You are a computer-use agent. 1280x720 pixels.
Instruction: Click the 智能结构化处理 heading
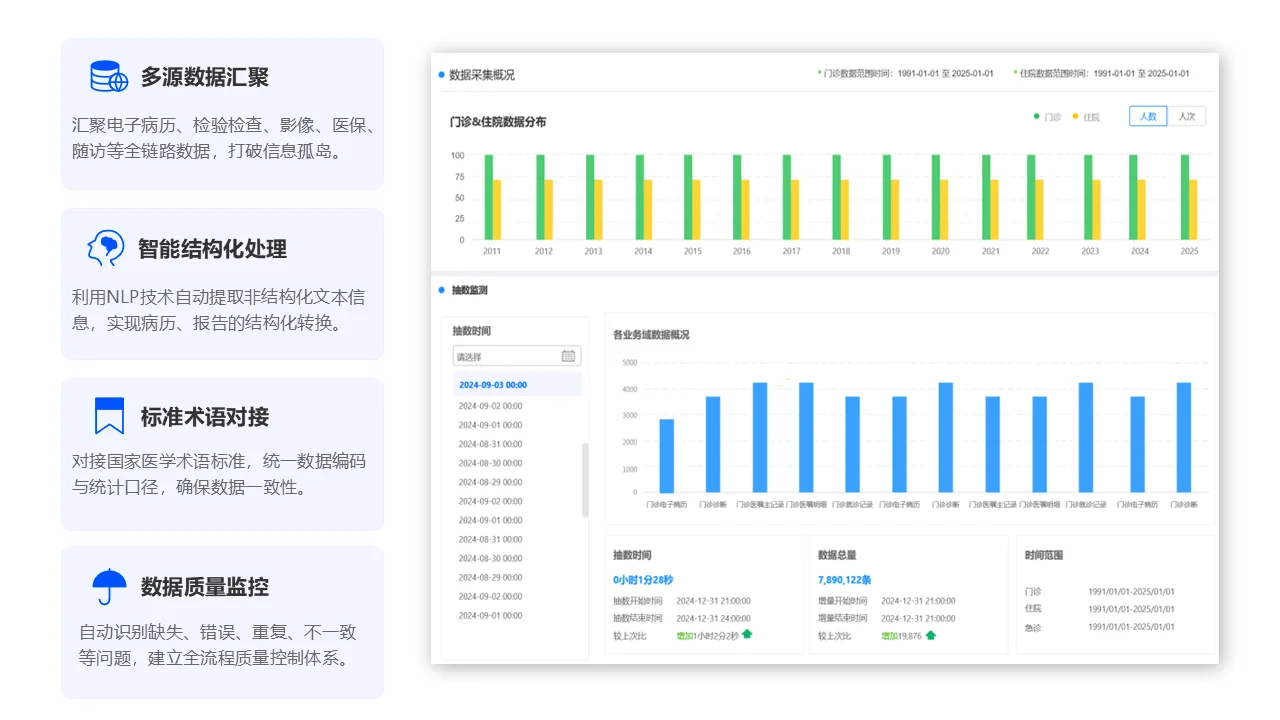212,249
